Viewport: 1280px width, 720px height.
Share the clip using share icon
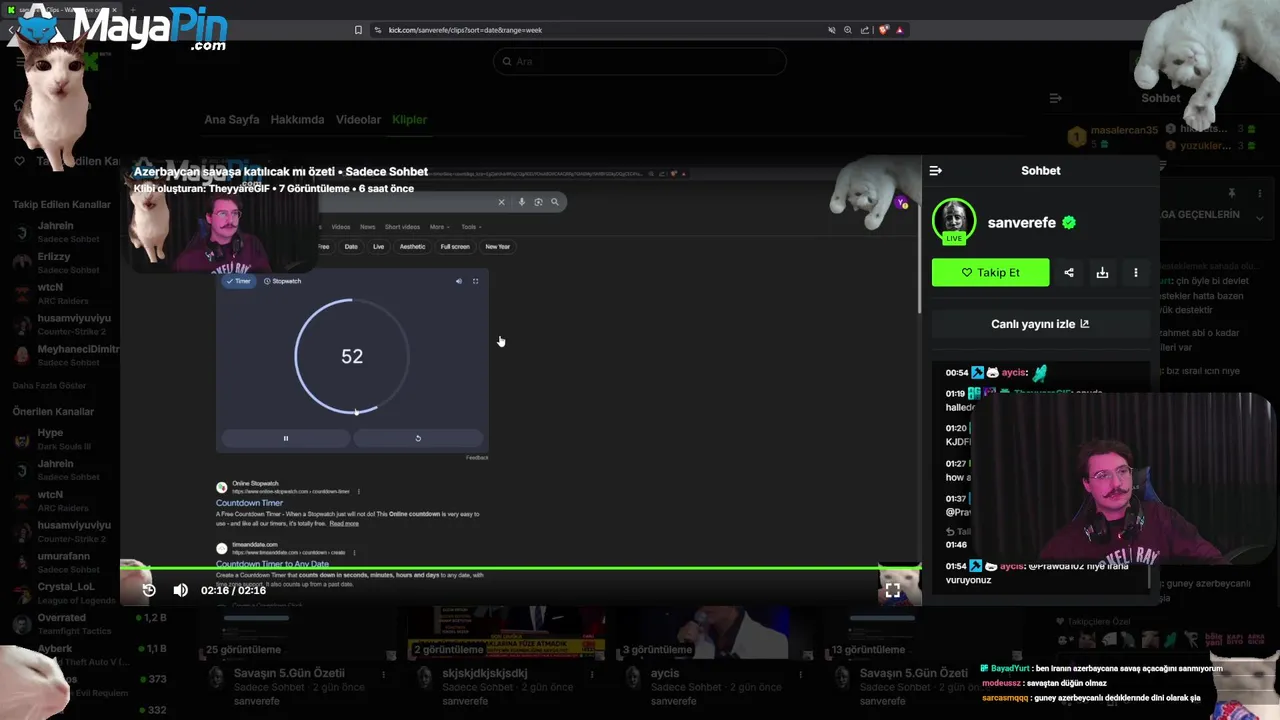tap(1069, 272)
